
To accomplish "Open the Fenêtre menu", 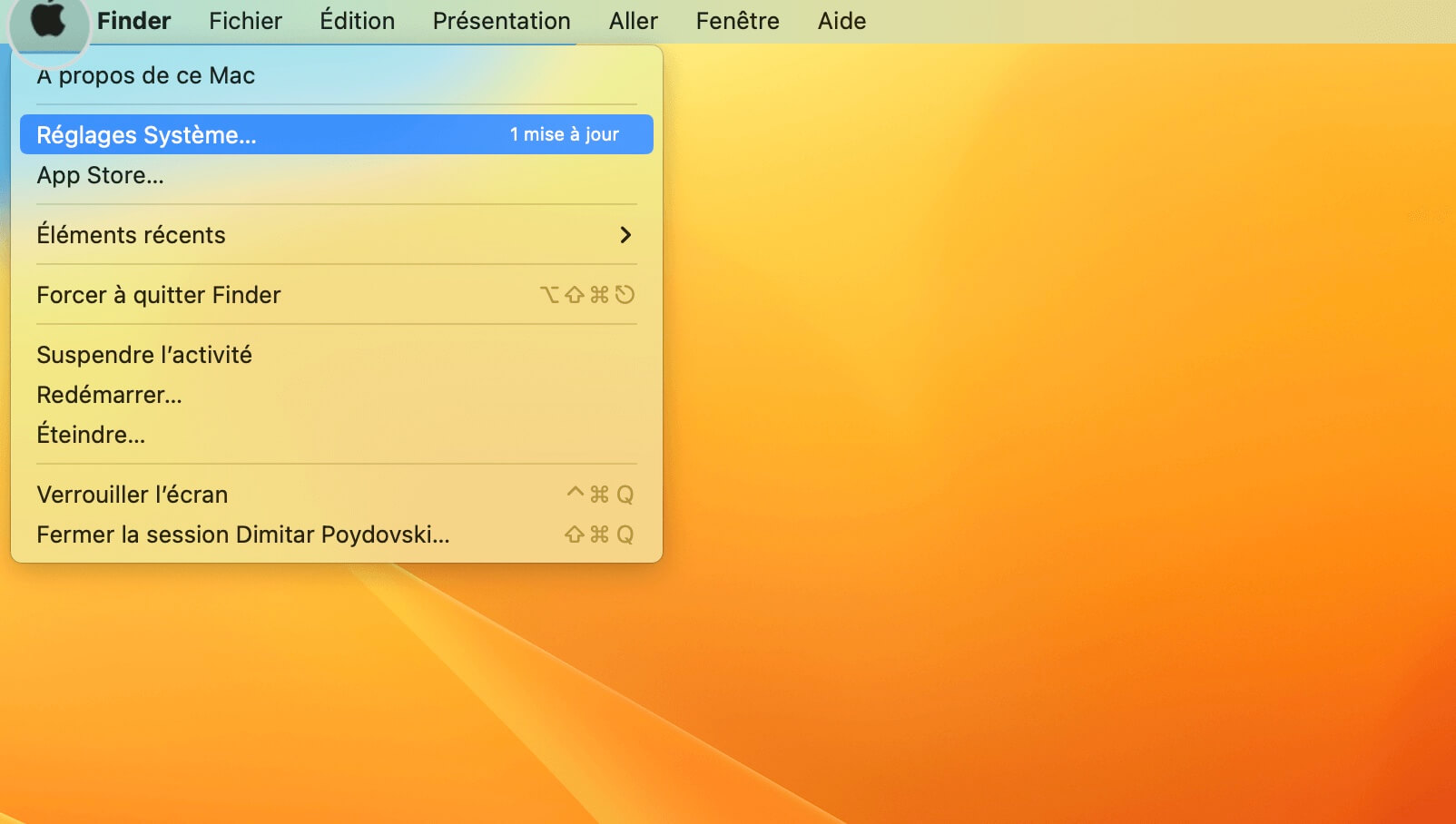I will tap(737, 21).
